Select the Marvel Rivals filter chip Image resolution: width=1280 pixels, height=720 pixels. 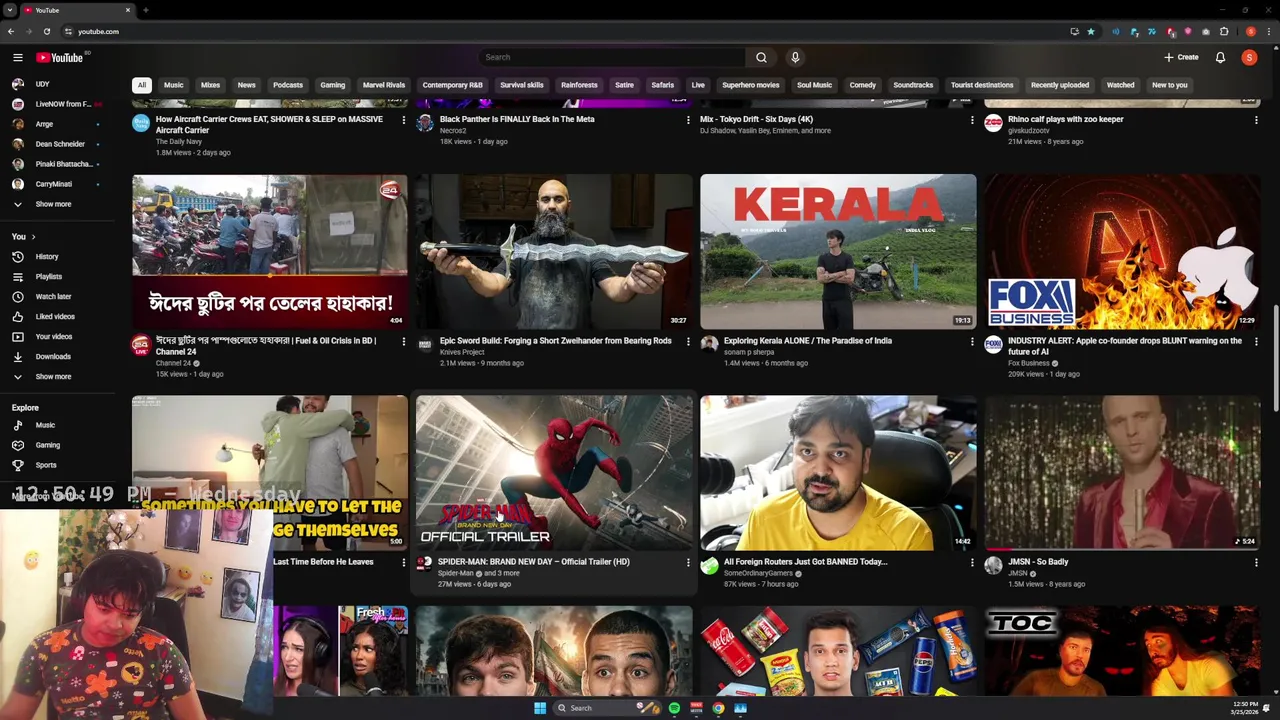(x=384, y=85)
